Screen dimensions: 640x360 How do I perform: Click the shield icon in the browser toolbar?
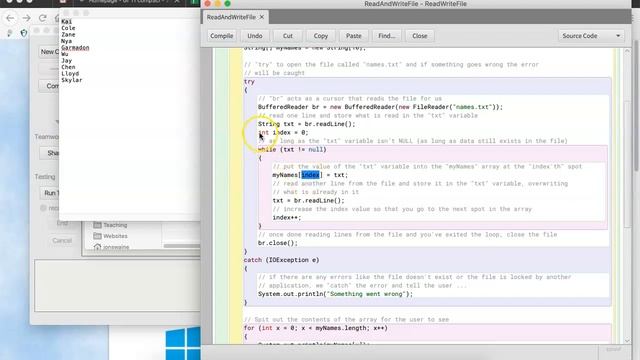[x=24, y=33]
